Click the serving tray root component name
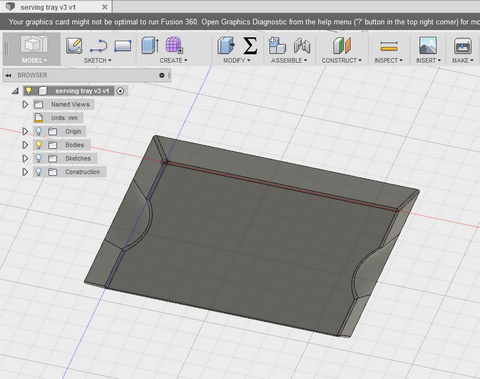 [x=82, y=91]
